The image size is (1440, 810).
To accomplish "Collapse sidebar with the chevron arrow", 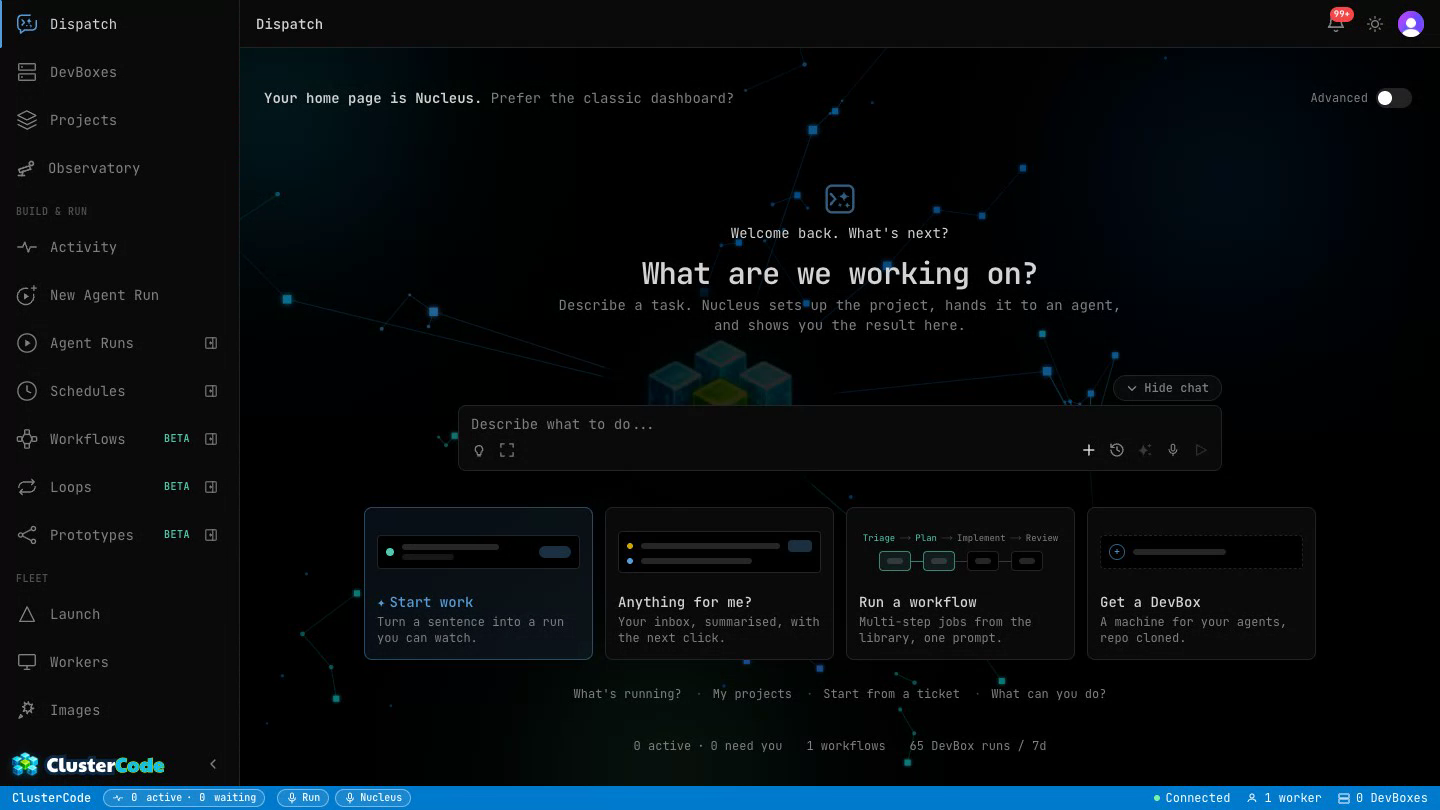I will click(x=213, y=764).
